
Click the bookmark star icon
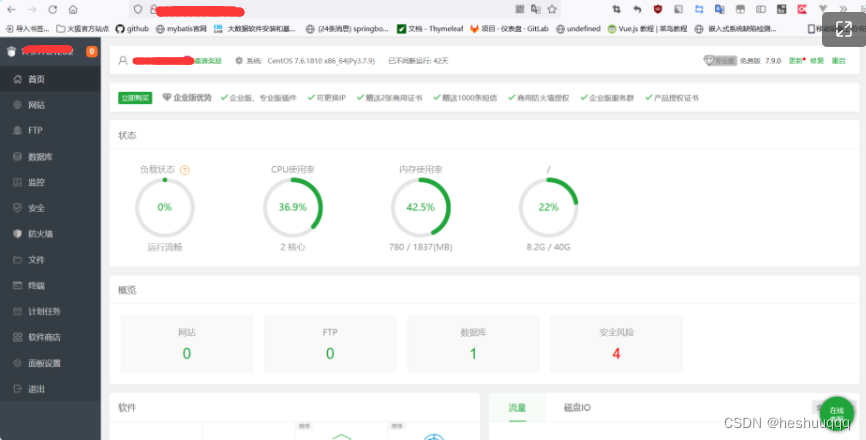[x=552, y=9]
